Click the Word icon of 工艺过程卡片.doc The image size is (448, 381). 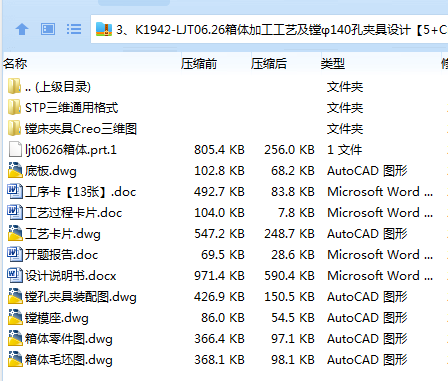click(15, 212)
